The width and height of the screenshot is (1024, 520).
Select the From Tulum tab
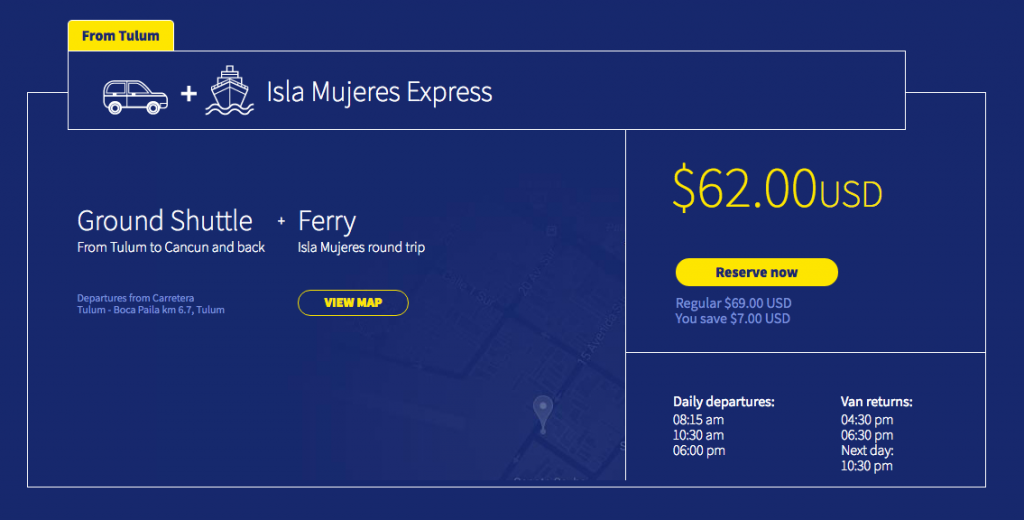click(x=121, y=36)
